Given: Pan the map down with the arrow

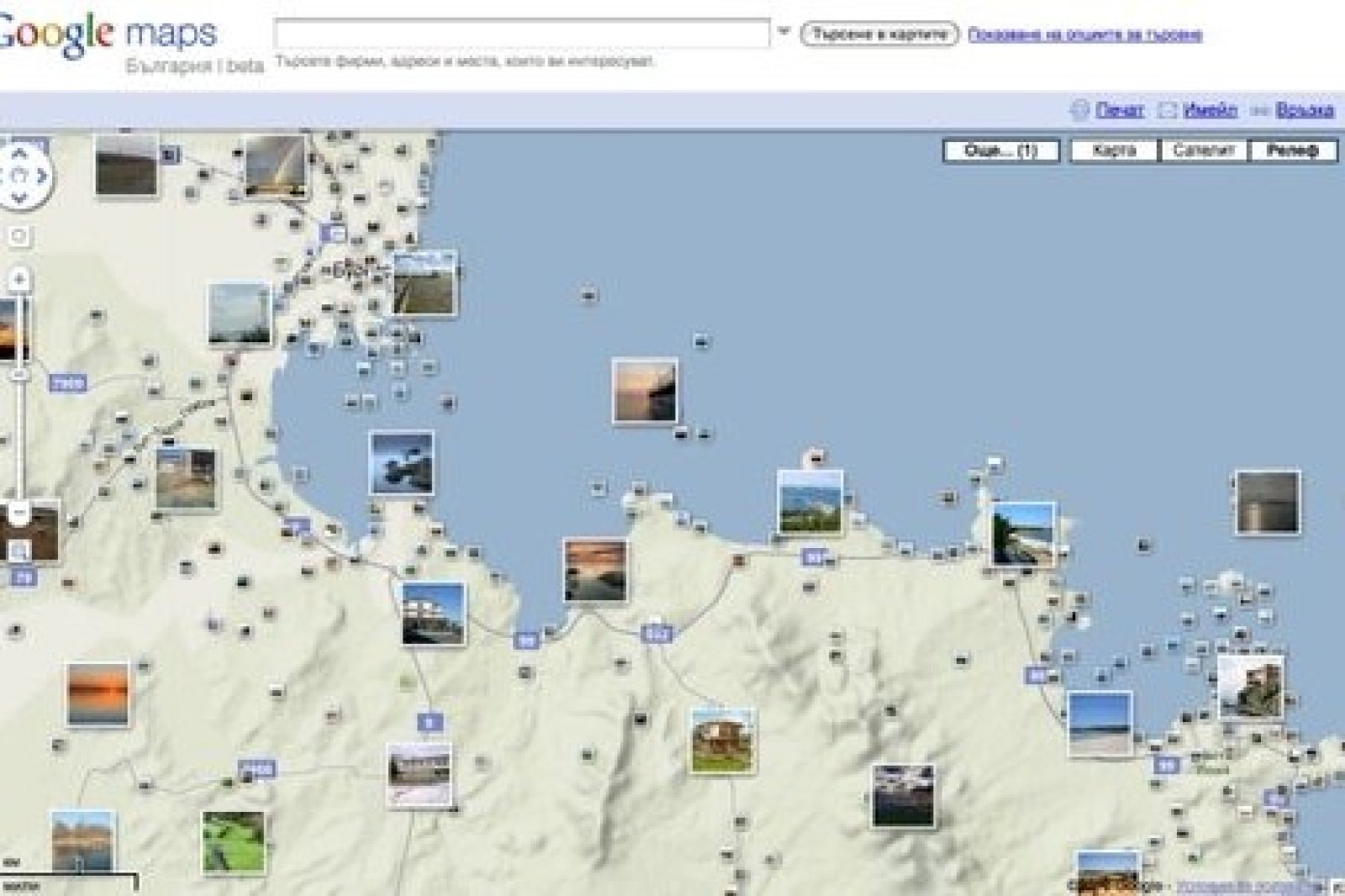Looking at the screenshot, I should coord(18,199).
